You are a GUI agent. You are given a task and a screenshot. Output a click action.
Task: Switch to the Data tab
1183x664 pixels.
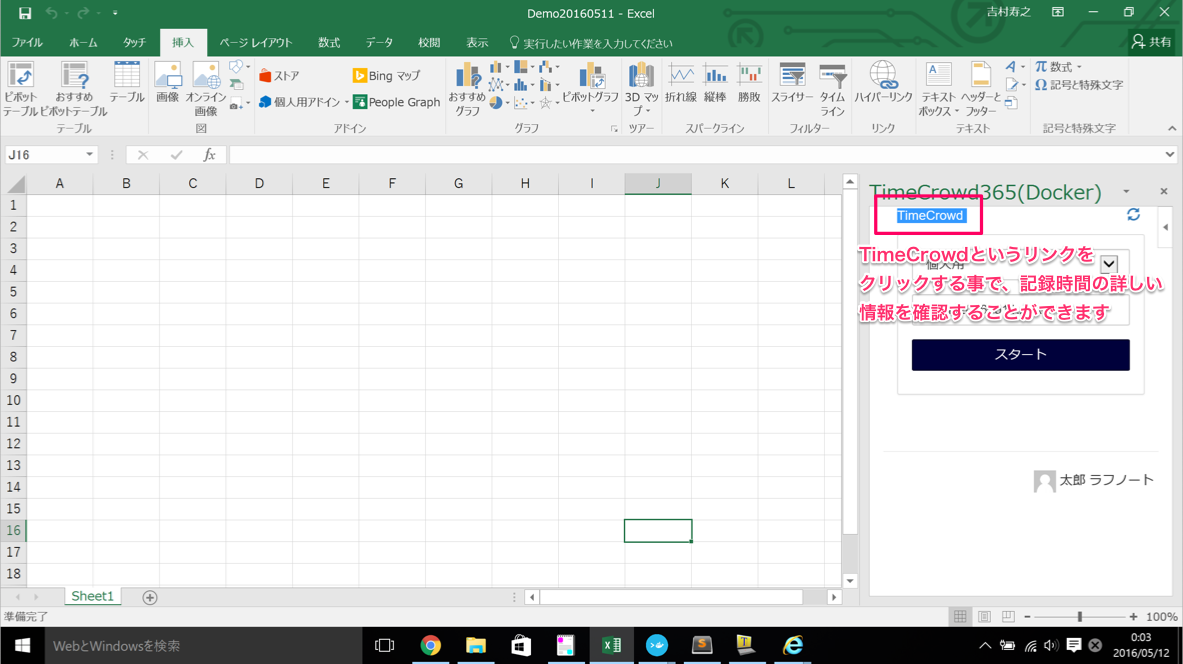[x=379, y=43]
